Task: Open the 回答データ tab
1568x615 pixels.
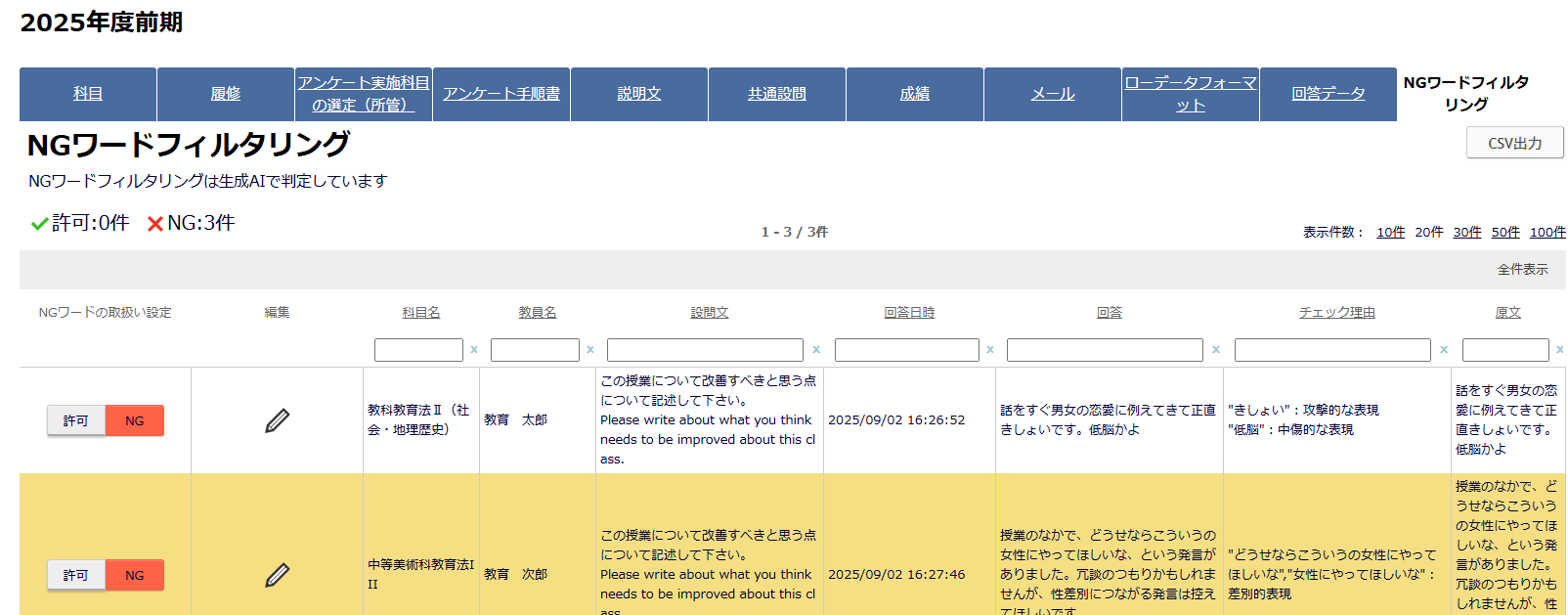Action: click(x=1328, y=94)
